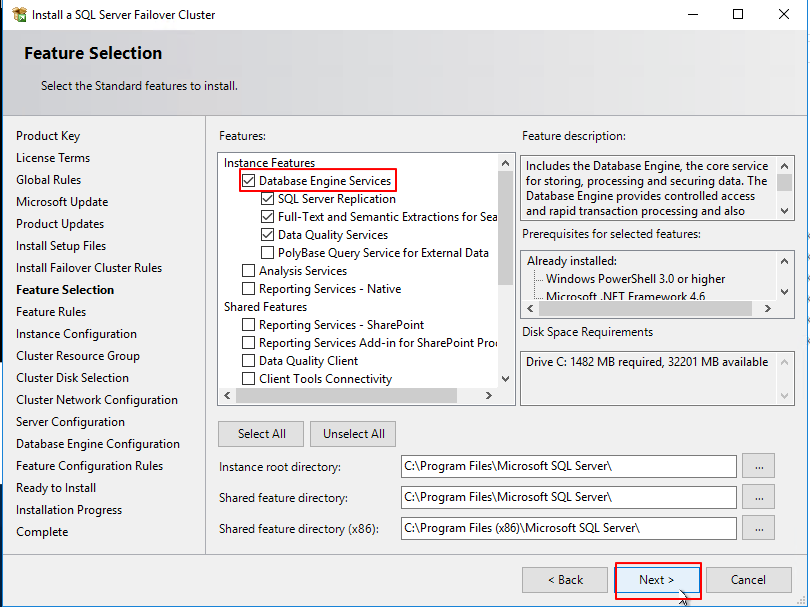Check Reporting Services - SharePoint

point(247,324)
